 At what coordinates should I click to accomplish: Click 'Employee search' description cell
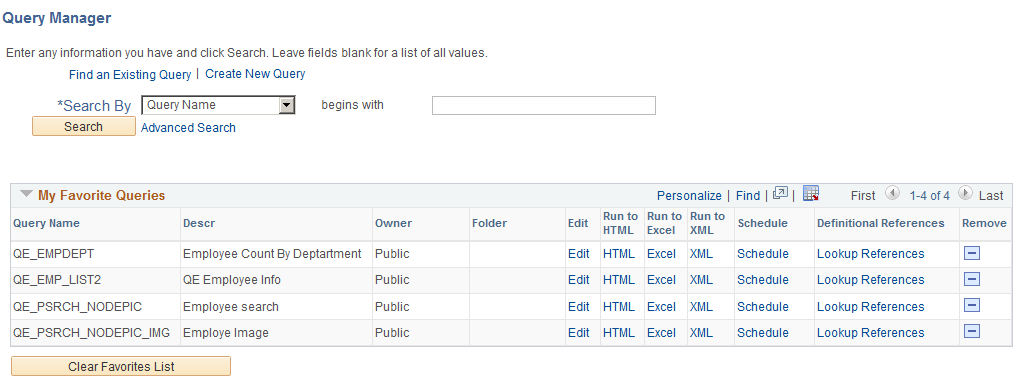point(231,307)
